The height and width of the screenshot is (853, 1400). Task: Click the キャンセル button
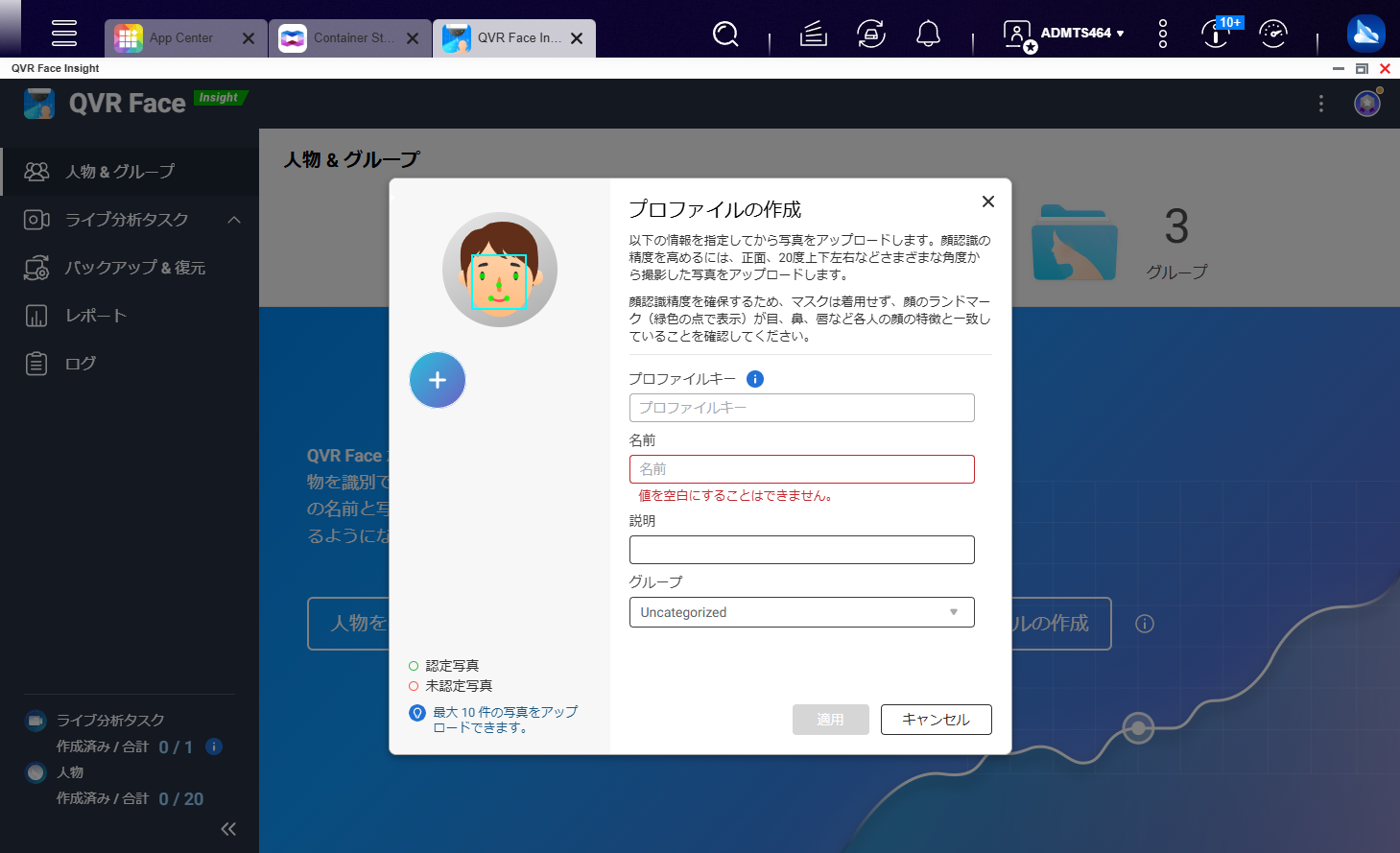coord(937,720)
